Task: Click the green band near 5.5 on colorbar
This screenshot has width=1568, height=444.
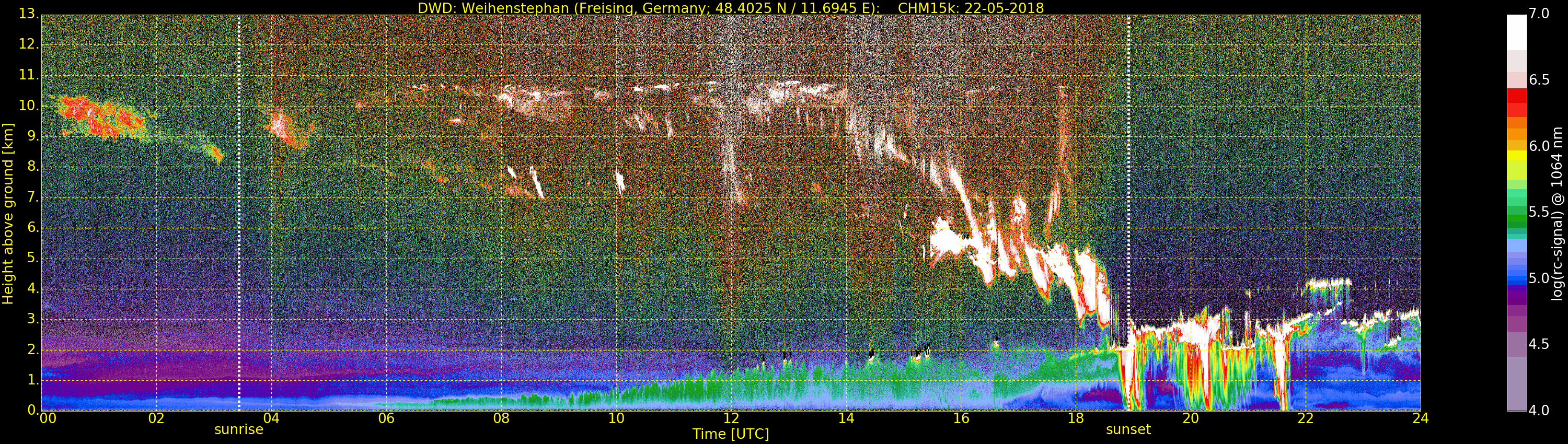Action: [x=1516, y=214]
